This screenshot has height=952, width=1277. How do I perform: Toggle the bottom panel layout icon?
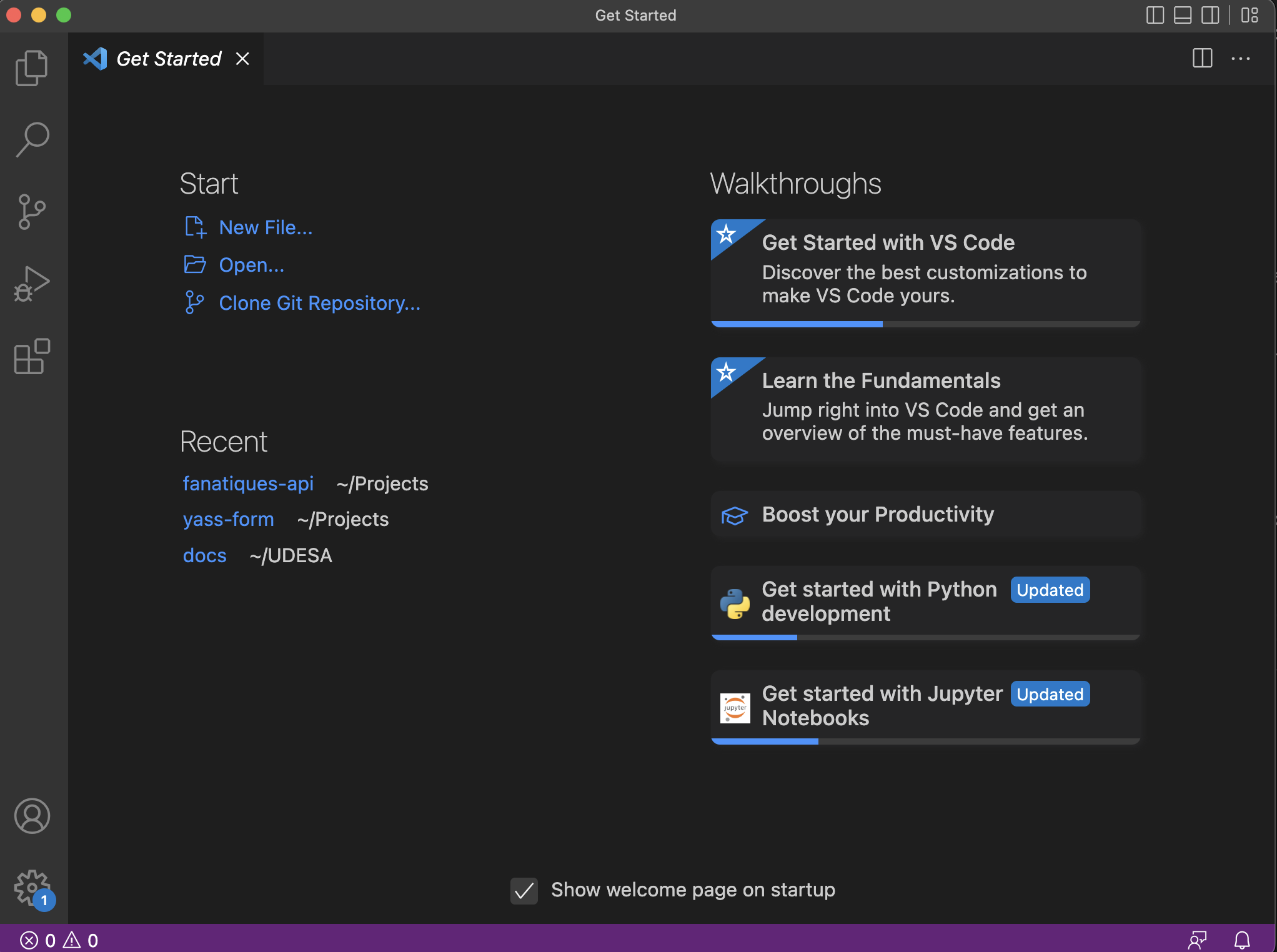[1183, 15]
